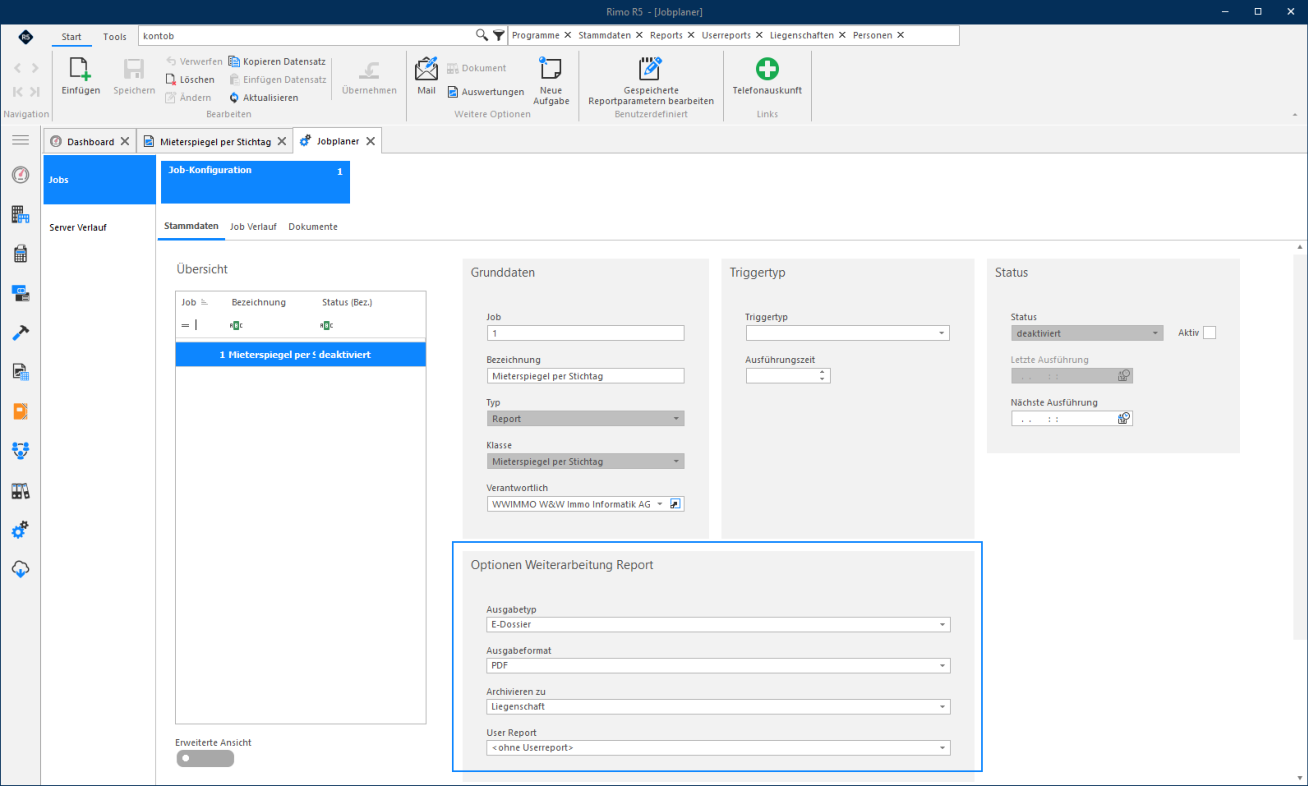Toggle the Erweiterte Ansicht switch
The image size is (1309, 786).
(205, 759)
